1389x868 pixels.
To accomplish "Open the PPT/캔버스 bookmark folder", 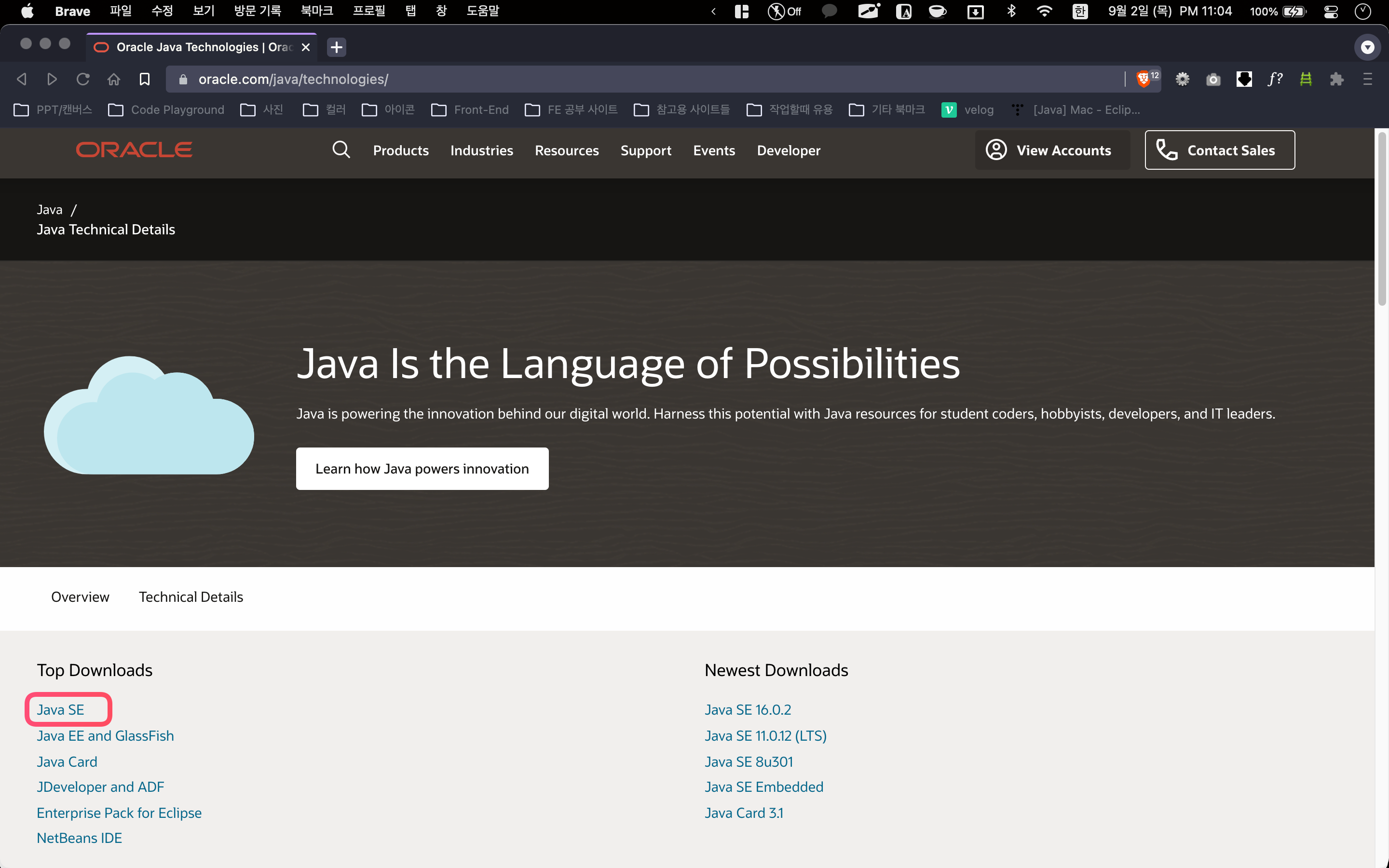I will tap(53, 109).
